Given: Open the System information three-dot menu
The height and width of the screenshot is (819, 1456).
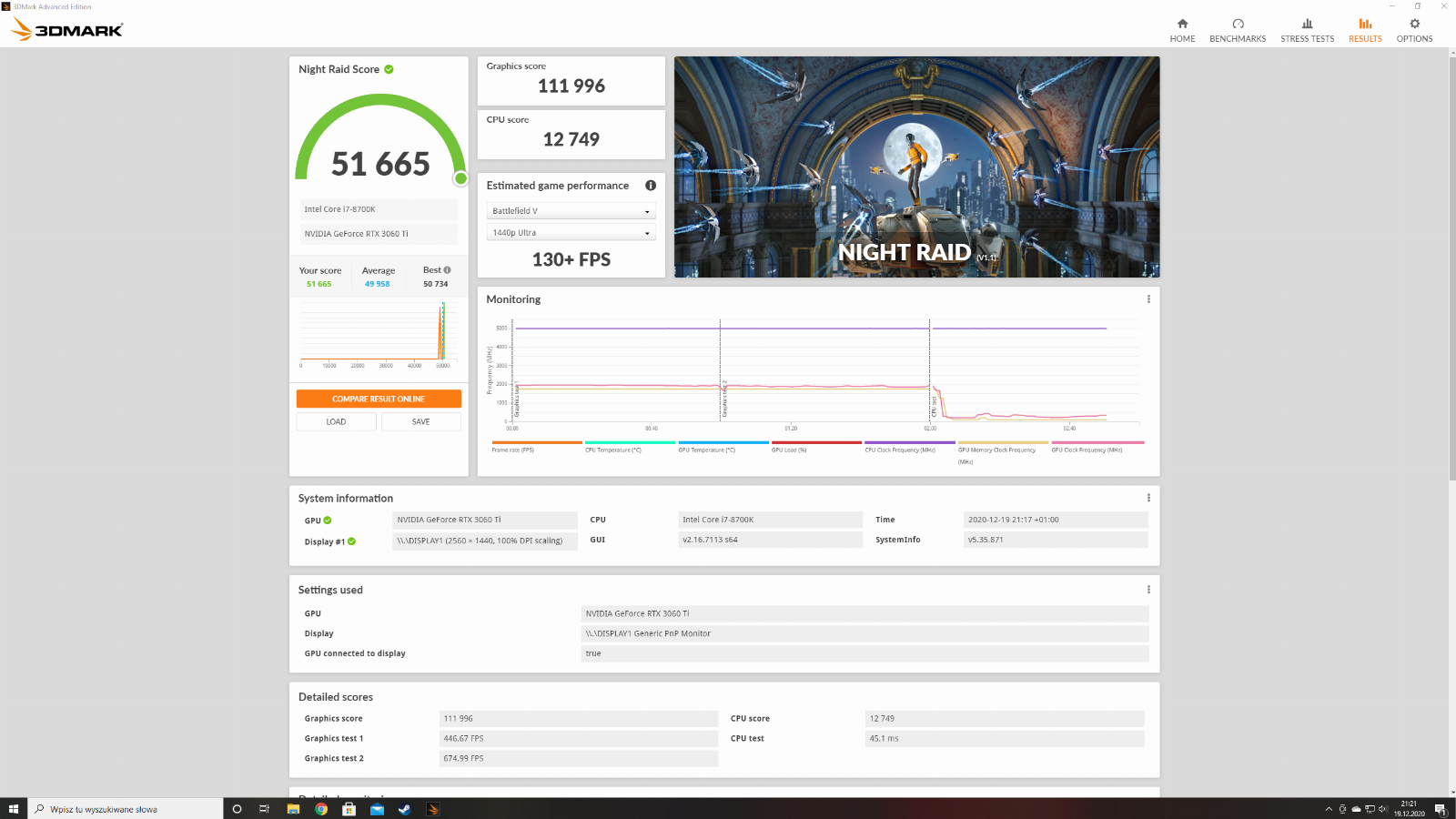Looking at the screenshot, I should coord(1148,498).
